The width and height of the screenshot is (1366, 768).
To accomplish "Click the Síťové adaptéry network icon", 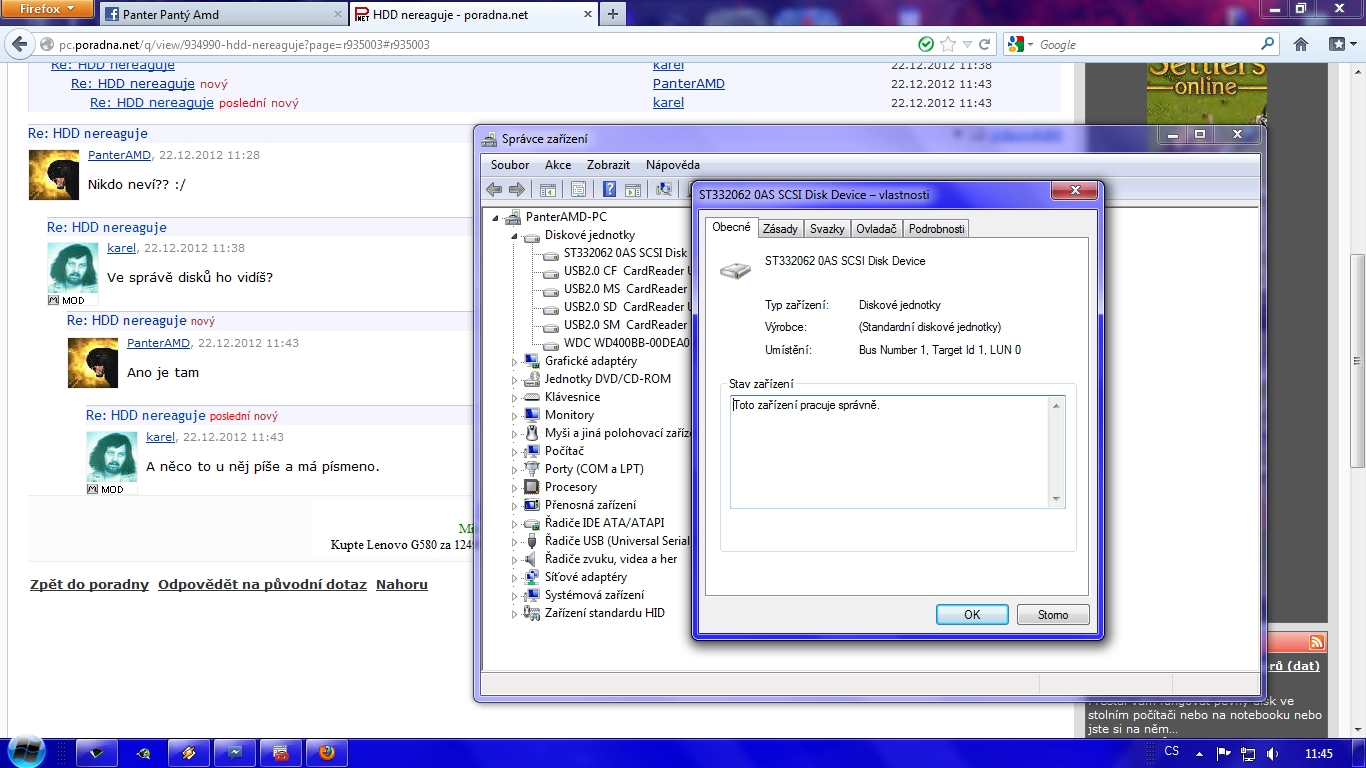I will pos(532,577).
